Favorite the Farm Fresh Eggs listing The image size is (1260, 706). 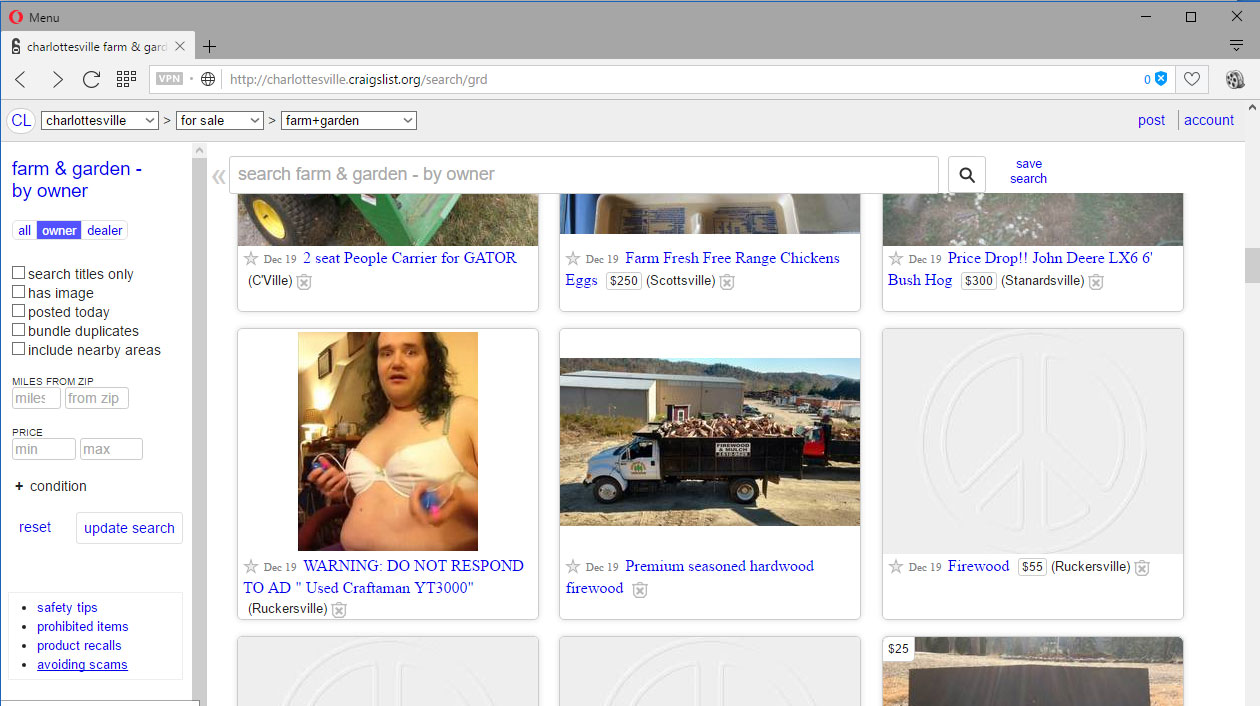[573, 258]
